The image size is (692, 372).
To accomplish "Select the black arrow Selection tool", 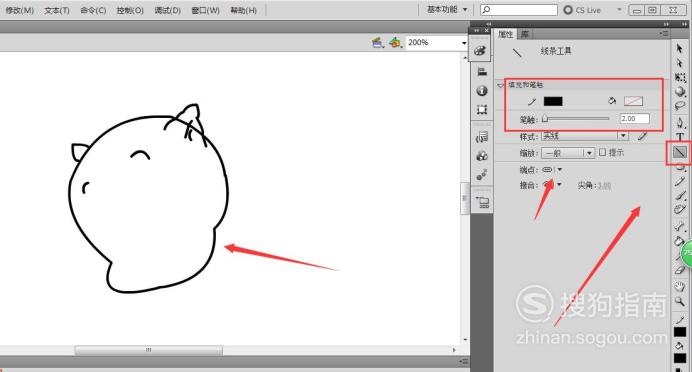I will point(680,48).
